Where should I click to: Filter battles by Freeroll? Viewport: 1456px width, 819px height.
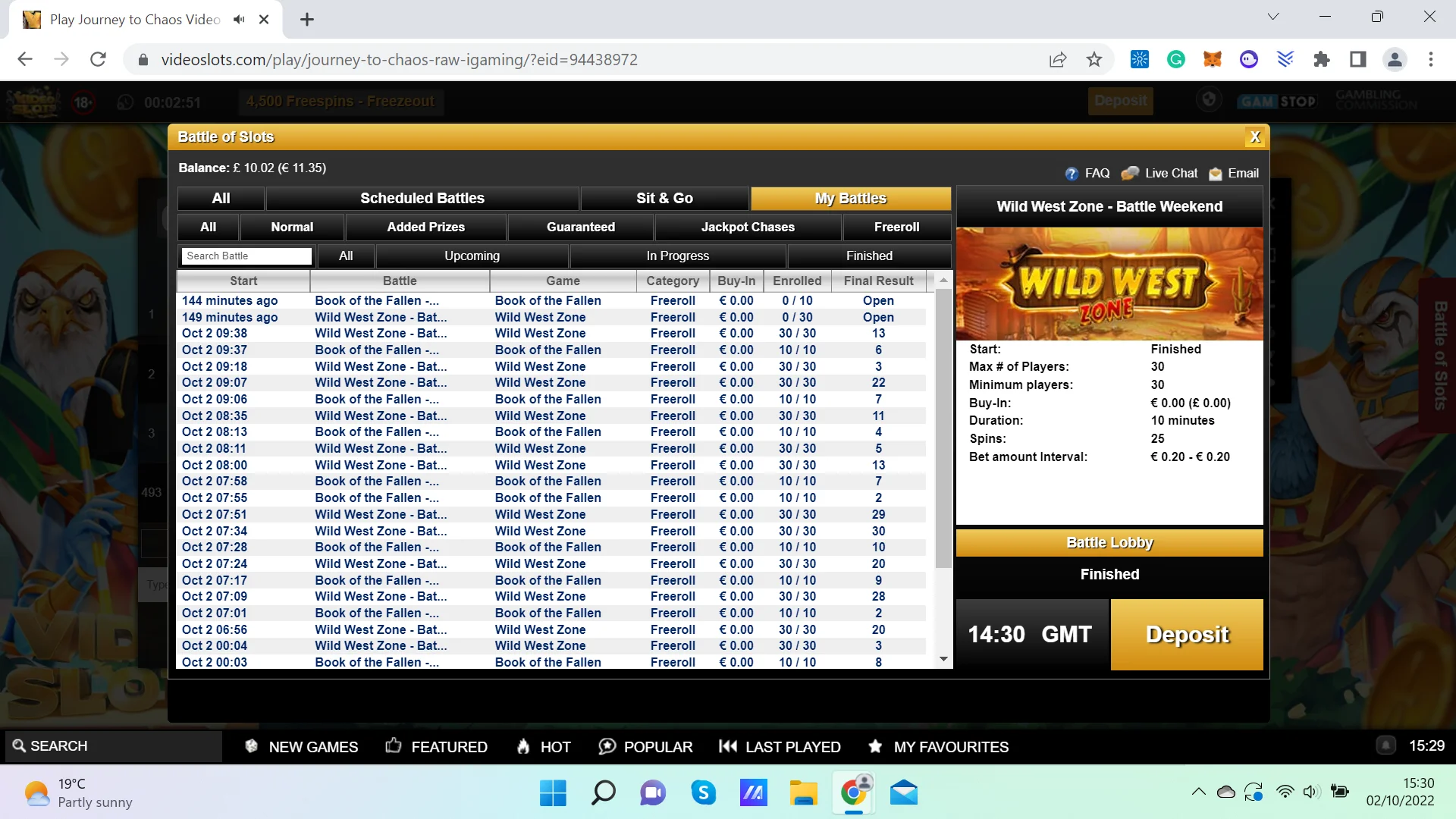tap(896, 227)
